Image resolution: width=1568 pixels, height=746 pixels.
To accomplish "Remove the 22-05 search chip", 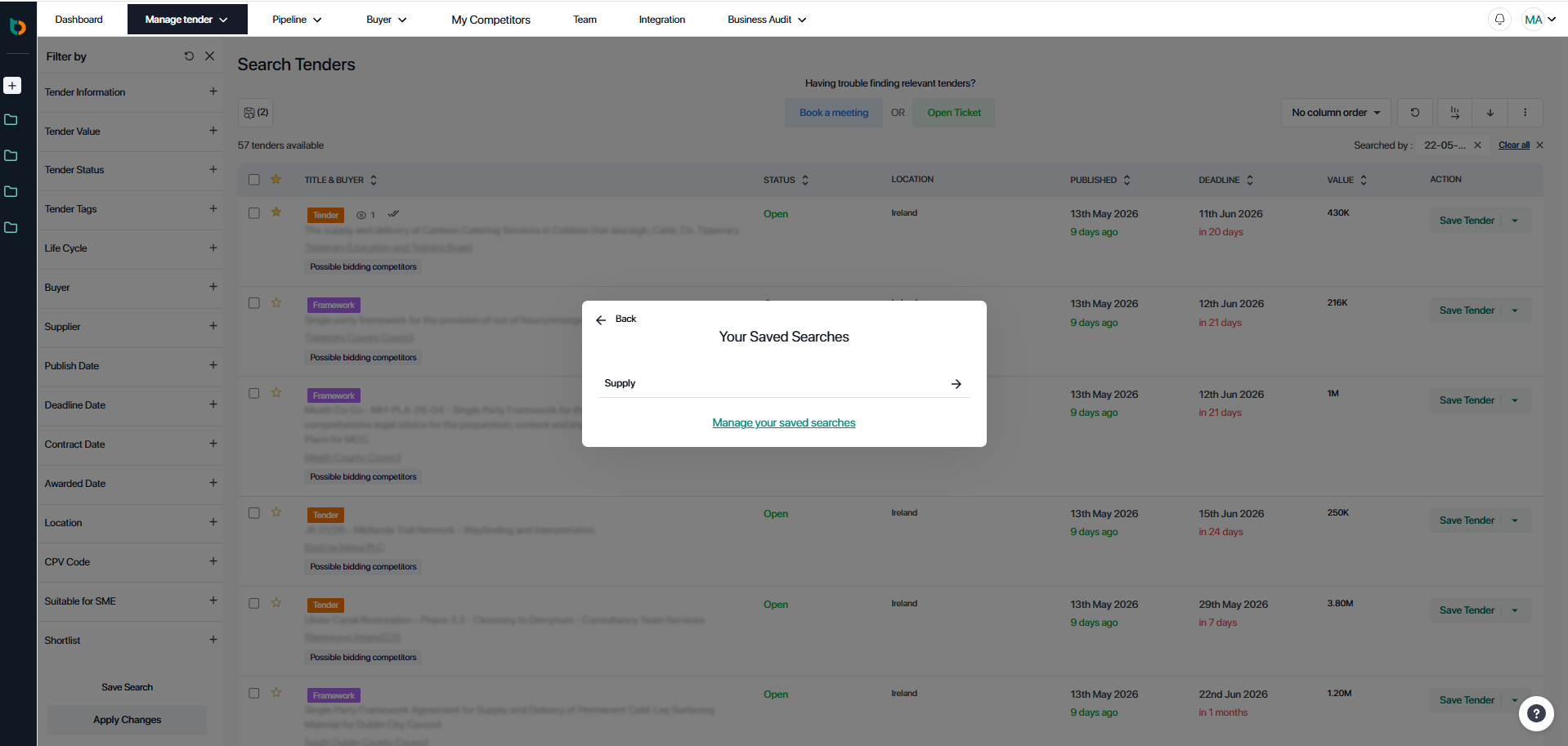I will (1477, 145).
